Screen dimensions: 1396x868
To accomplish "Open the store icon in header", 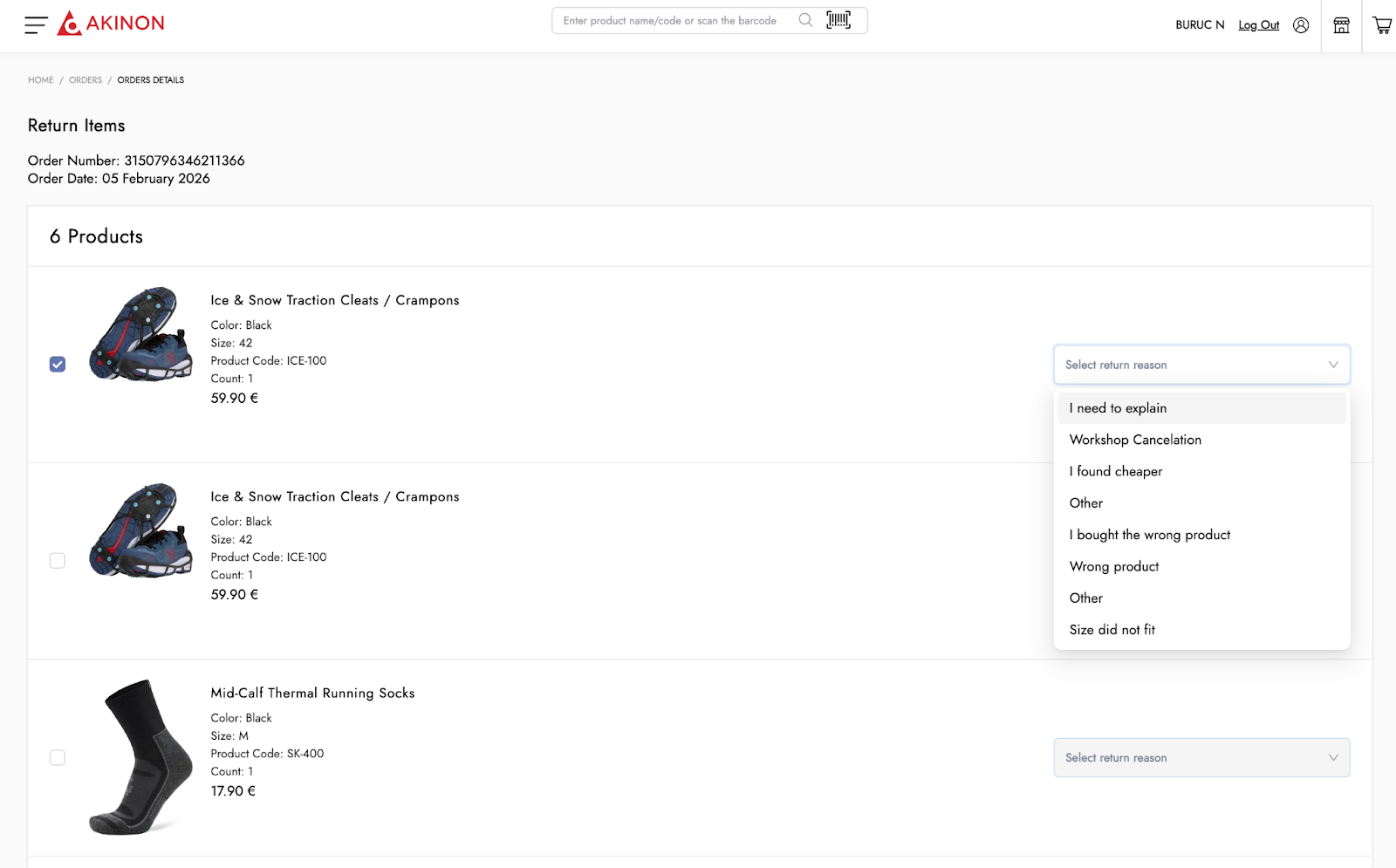I will [x=1342, y=25].
